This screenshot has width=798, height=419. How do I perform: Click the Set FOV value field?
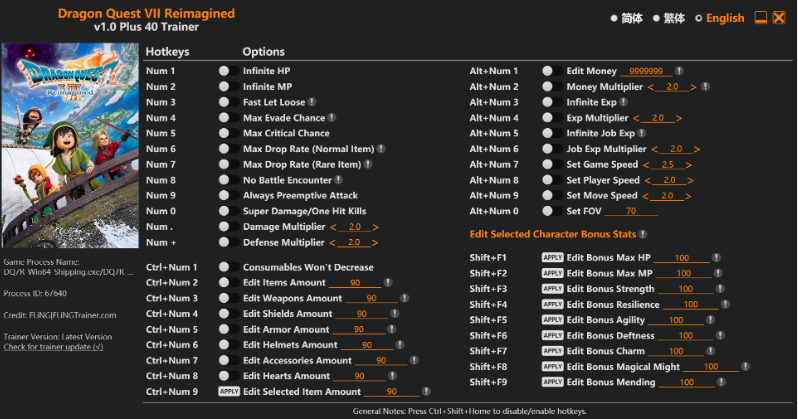pos(631,211)
